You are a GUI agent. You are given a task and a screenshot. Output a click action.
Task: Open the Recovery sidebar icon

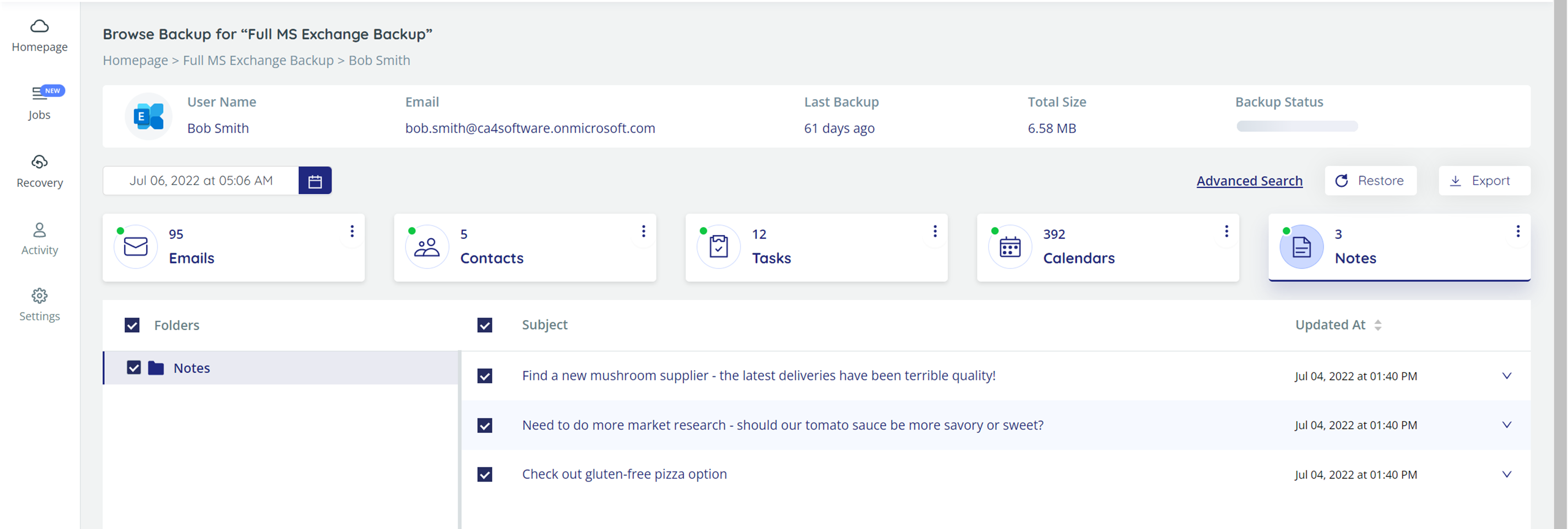pyautogui.click(x=40, y=162)
